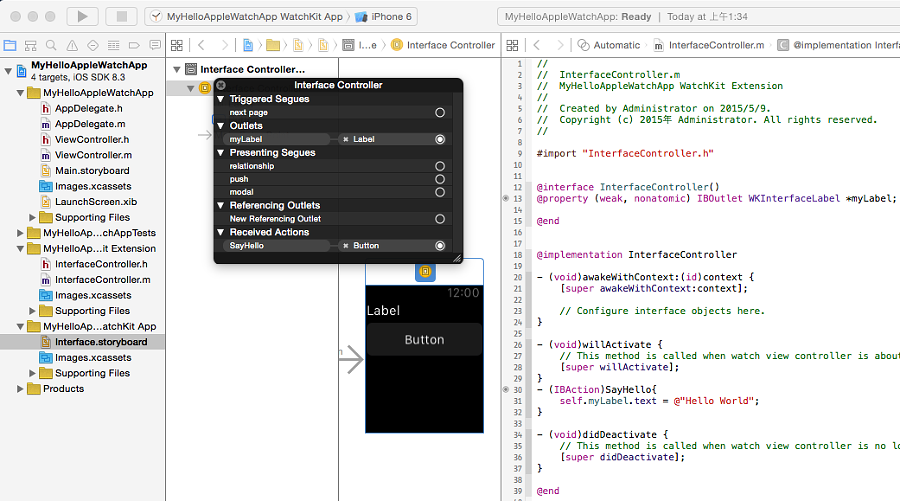
Task: Open the Project navigator folder icon
Action: point(10,45)
